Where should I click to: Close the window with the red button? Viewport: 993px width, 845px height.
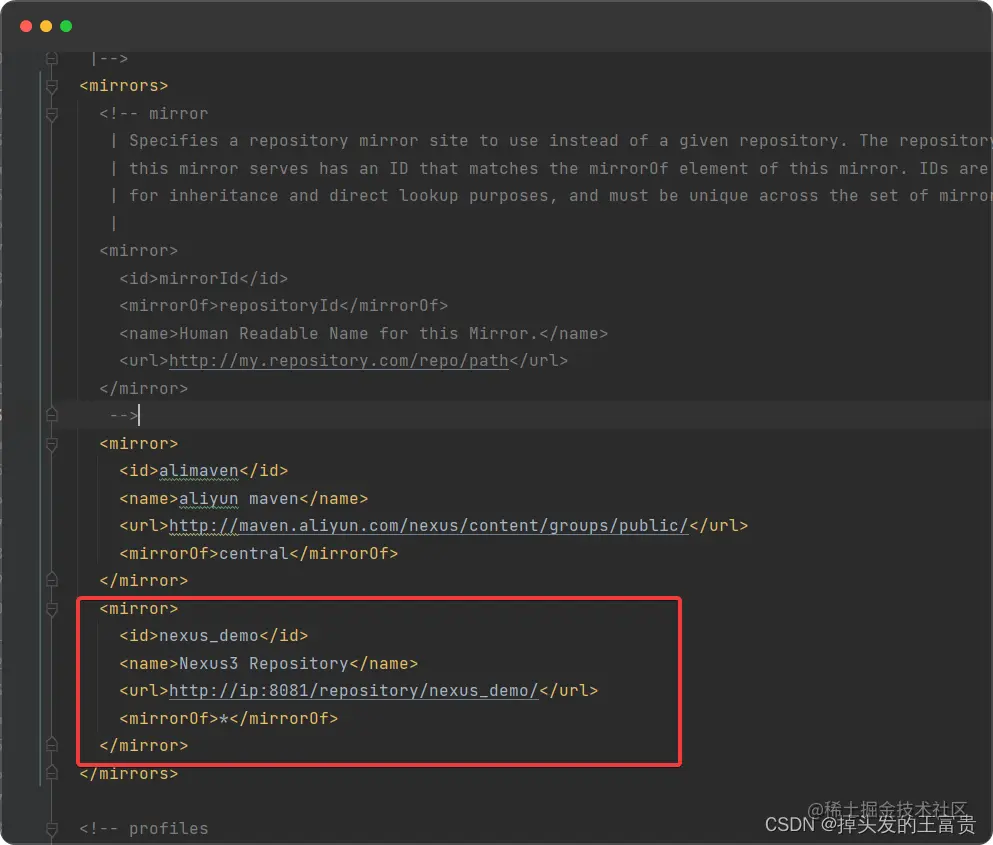(x=26, y=26)
